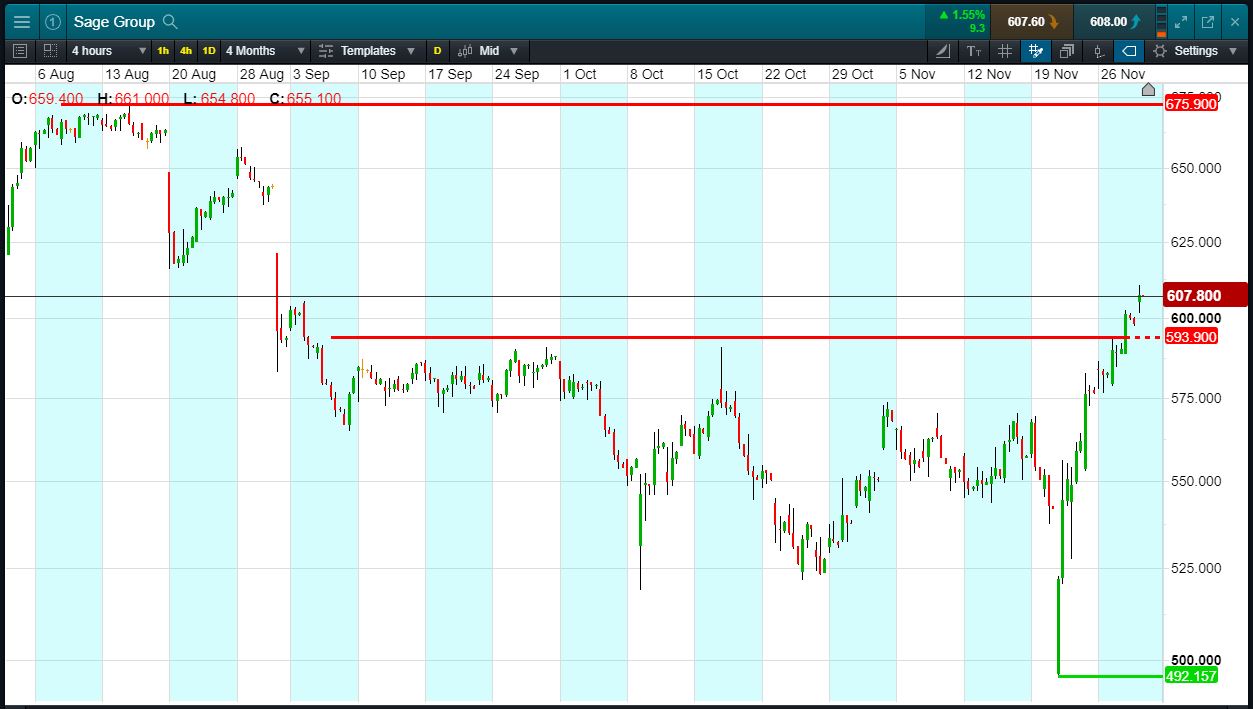This screenshot has height=709, width=1253.
Task: Click the yellow D default button
Action: coord(437,50)
